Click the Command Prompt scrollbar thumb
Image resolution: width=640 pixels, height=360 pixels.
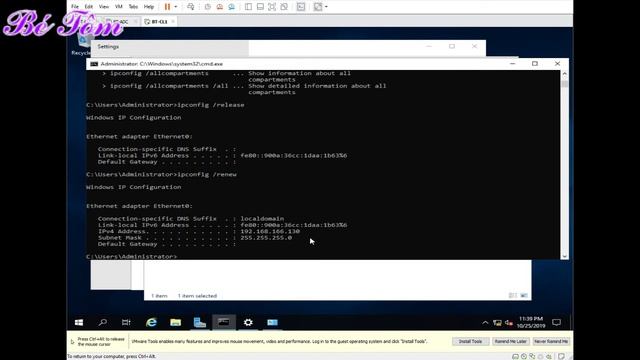[x=564, y=84]
